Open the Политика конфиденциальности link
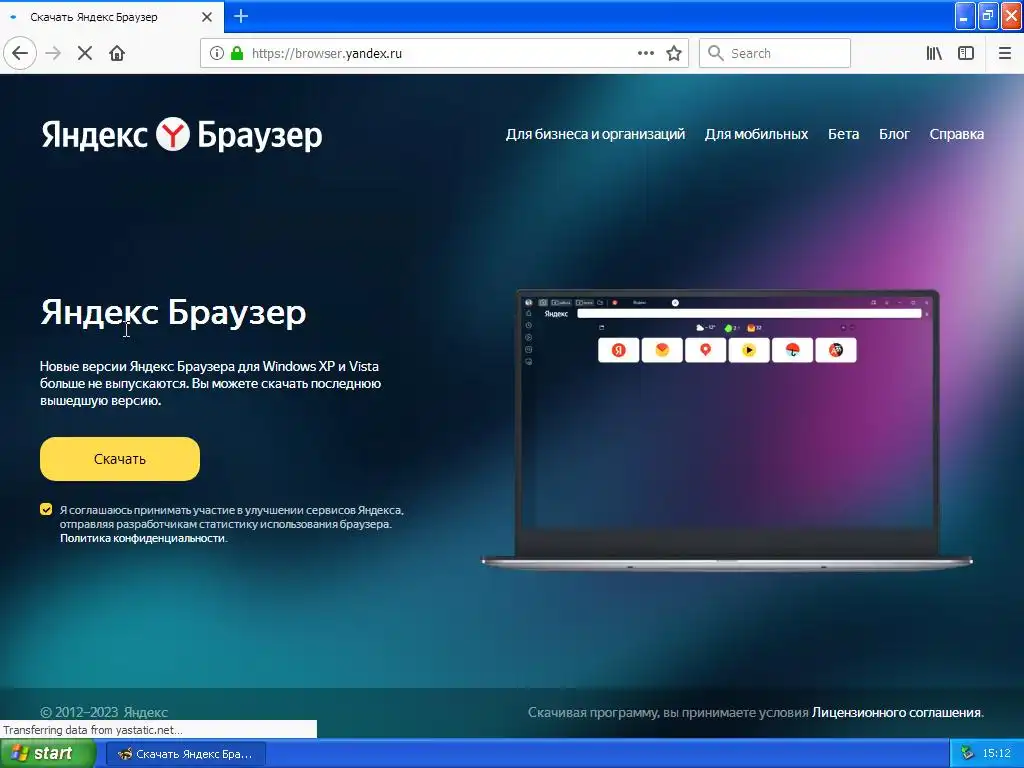Image resolution: width=1024 pixels, height=768 pixels. point(142,538)
